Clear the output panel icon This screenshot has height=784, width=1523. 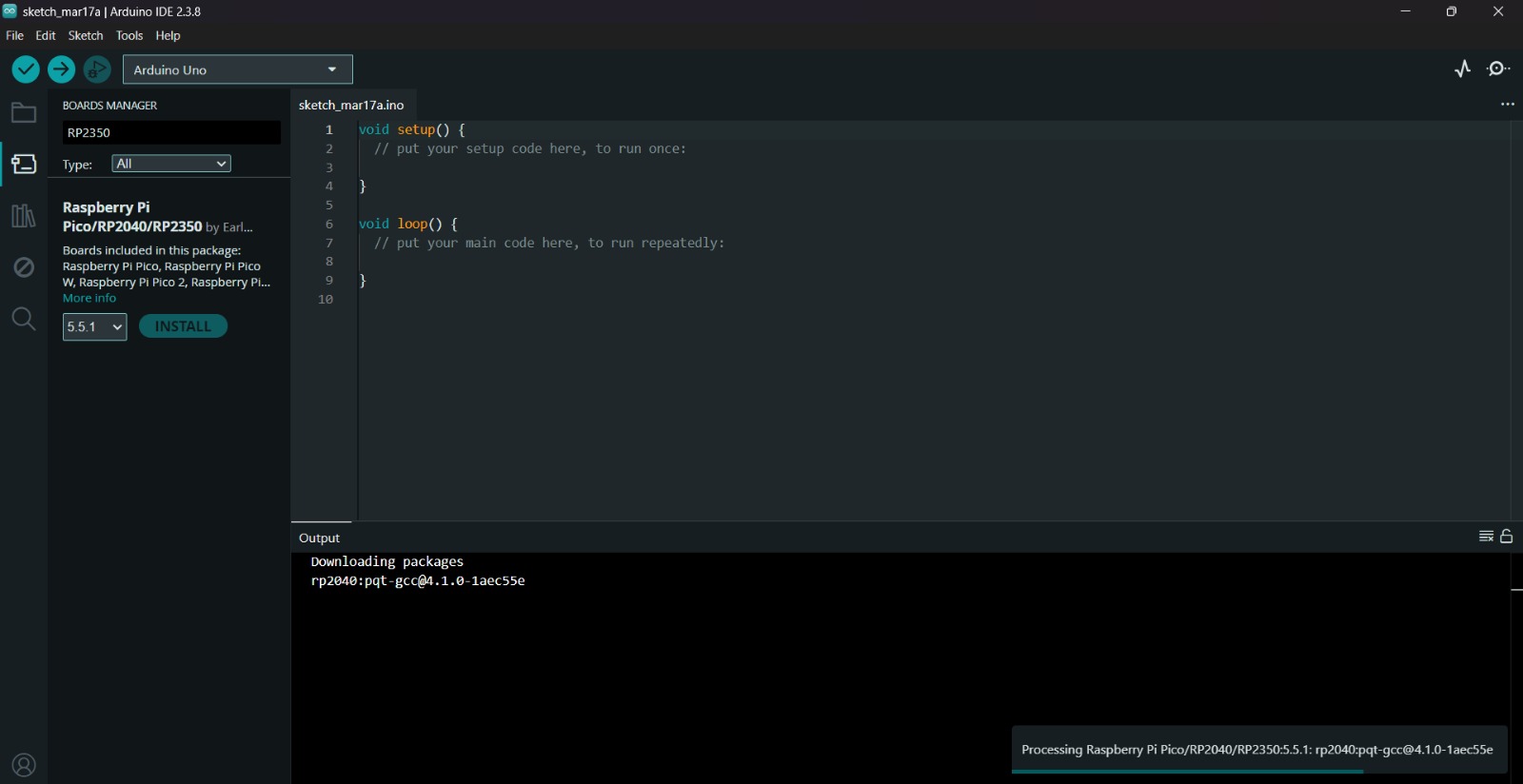tap(1486, 537)
